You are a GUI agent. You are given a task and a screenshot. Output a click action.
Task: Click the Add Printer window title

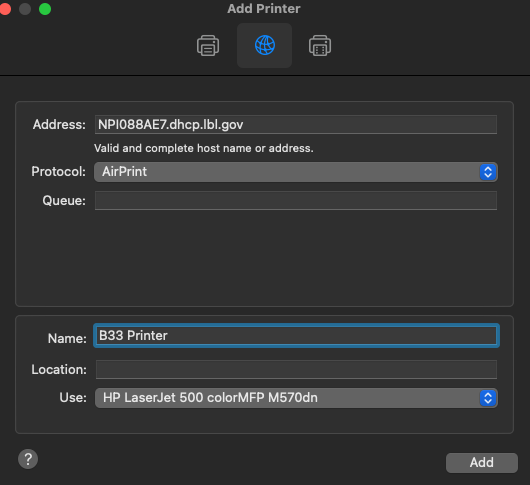pyautogui.click(x=264, y=9)
